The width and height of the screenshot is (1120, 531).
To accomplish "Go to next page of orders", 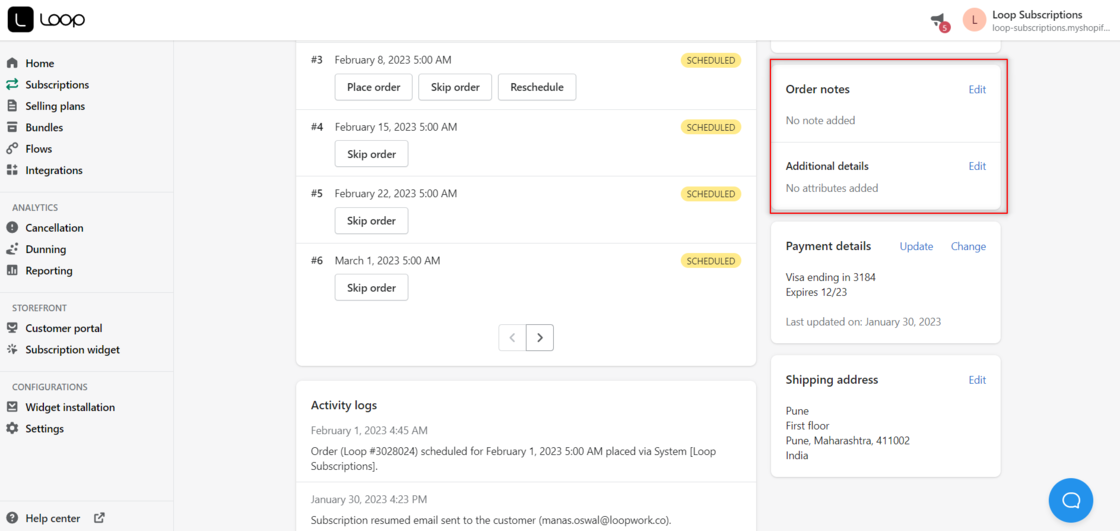I will tap(540, 338).
